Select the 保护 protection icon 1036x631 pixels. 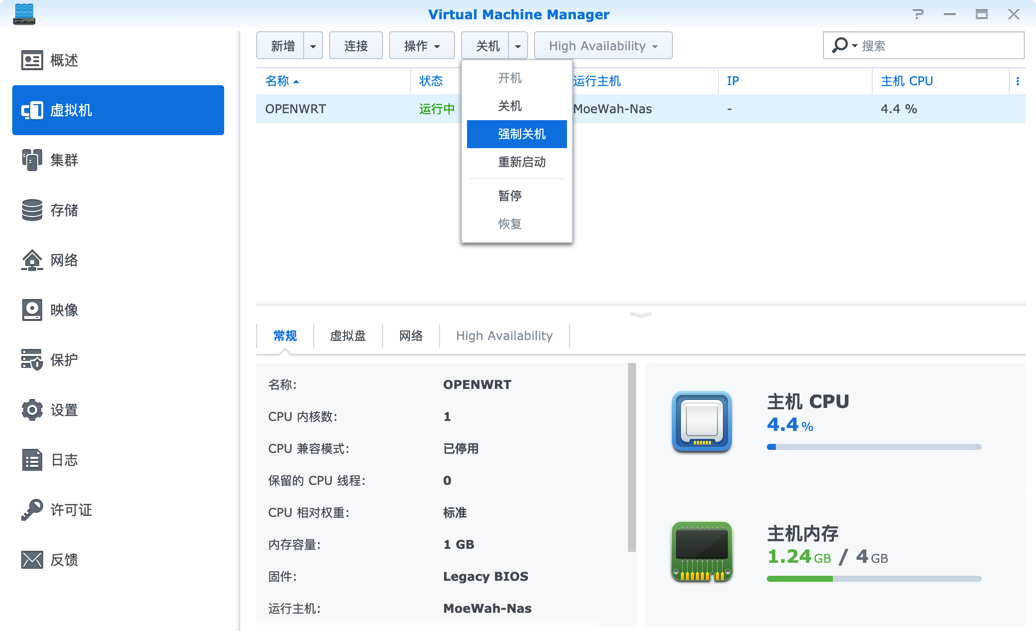coord(32,360)
